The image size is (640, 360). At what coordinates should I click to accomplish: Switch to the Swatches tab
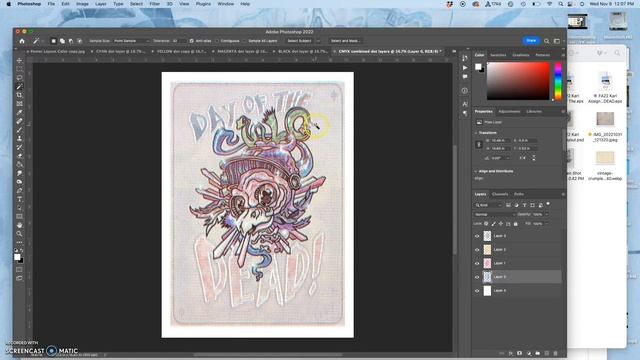[498, 55]
